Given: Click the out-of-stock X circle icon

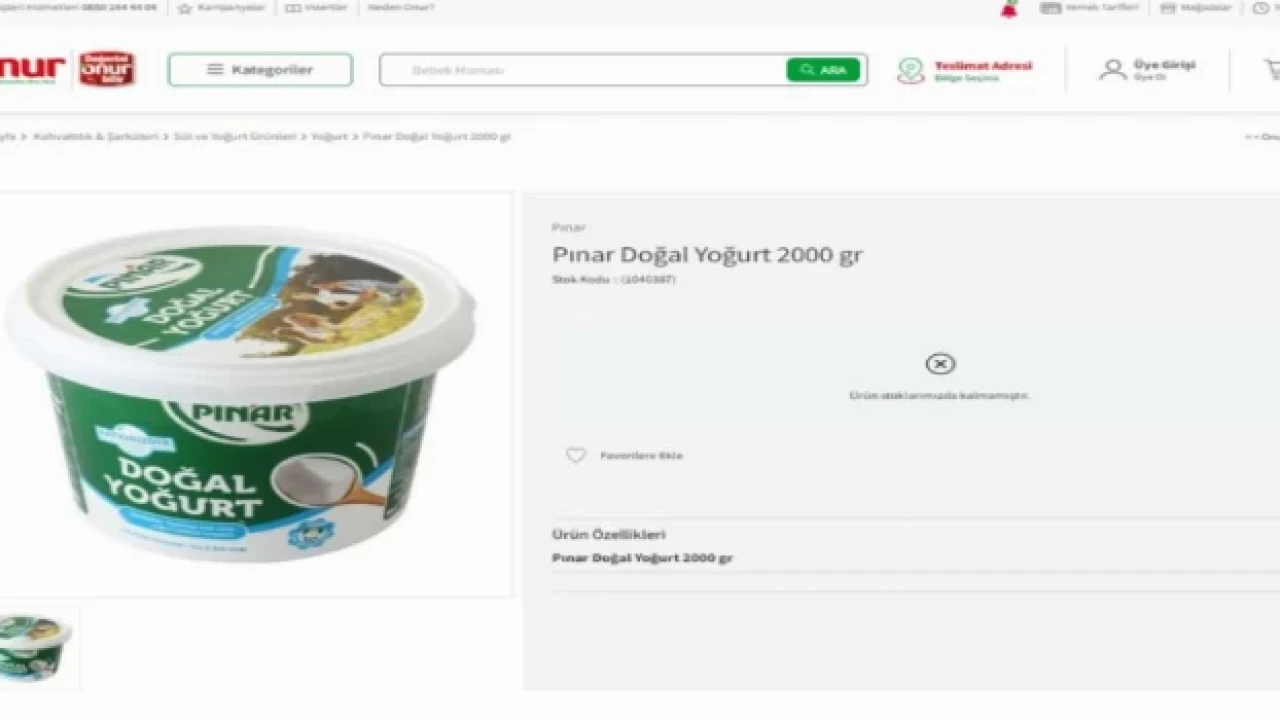Looking at the screenshot, I should [940, 364].
